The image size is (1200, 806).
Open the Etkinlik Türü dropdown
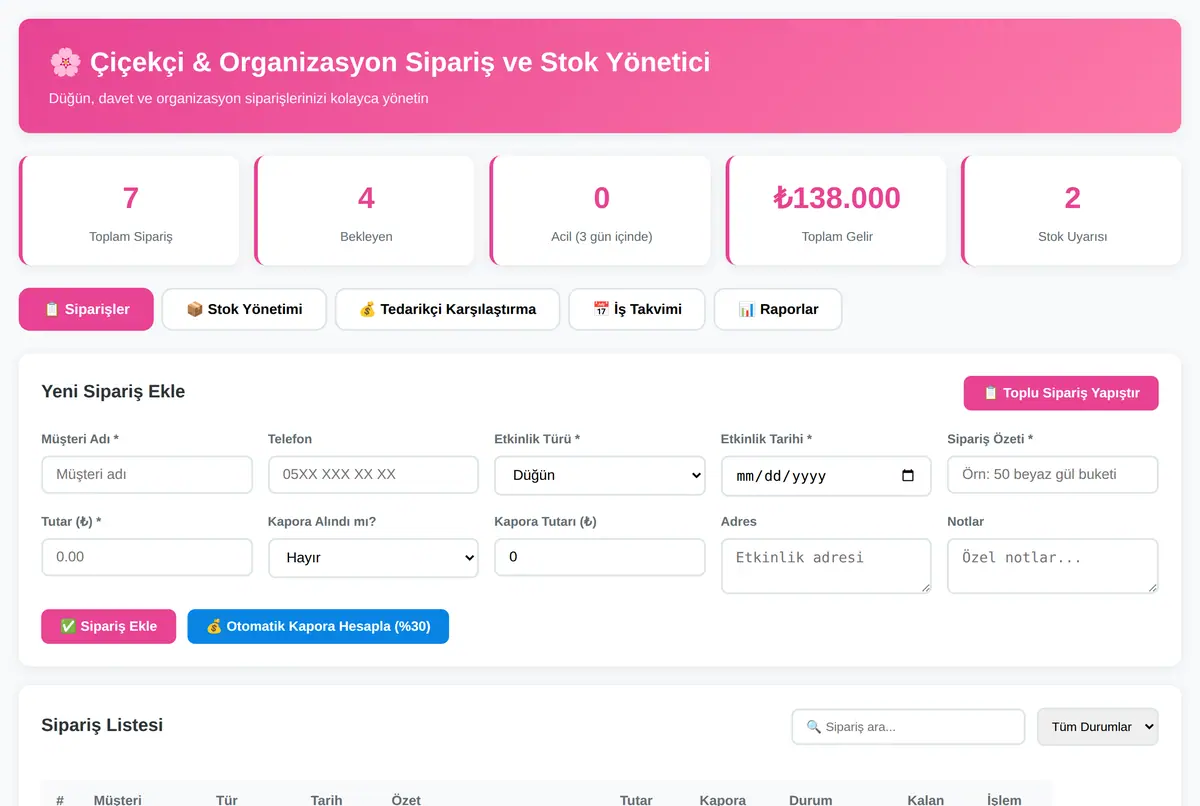click(x=600, y=476)
